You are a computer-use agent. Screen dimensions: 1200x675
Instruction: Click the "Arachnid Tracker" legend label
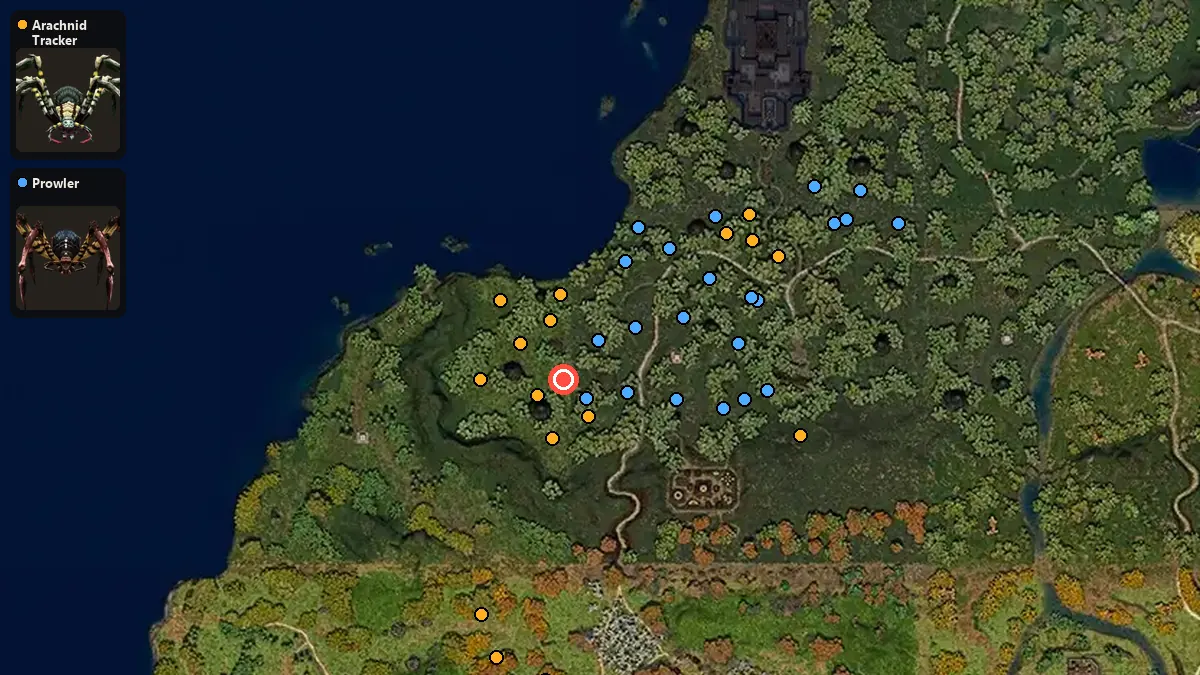(x=59, y=32)
